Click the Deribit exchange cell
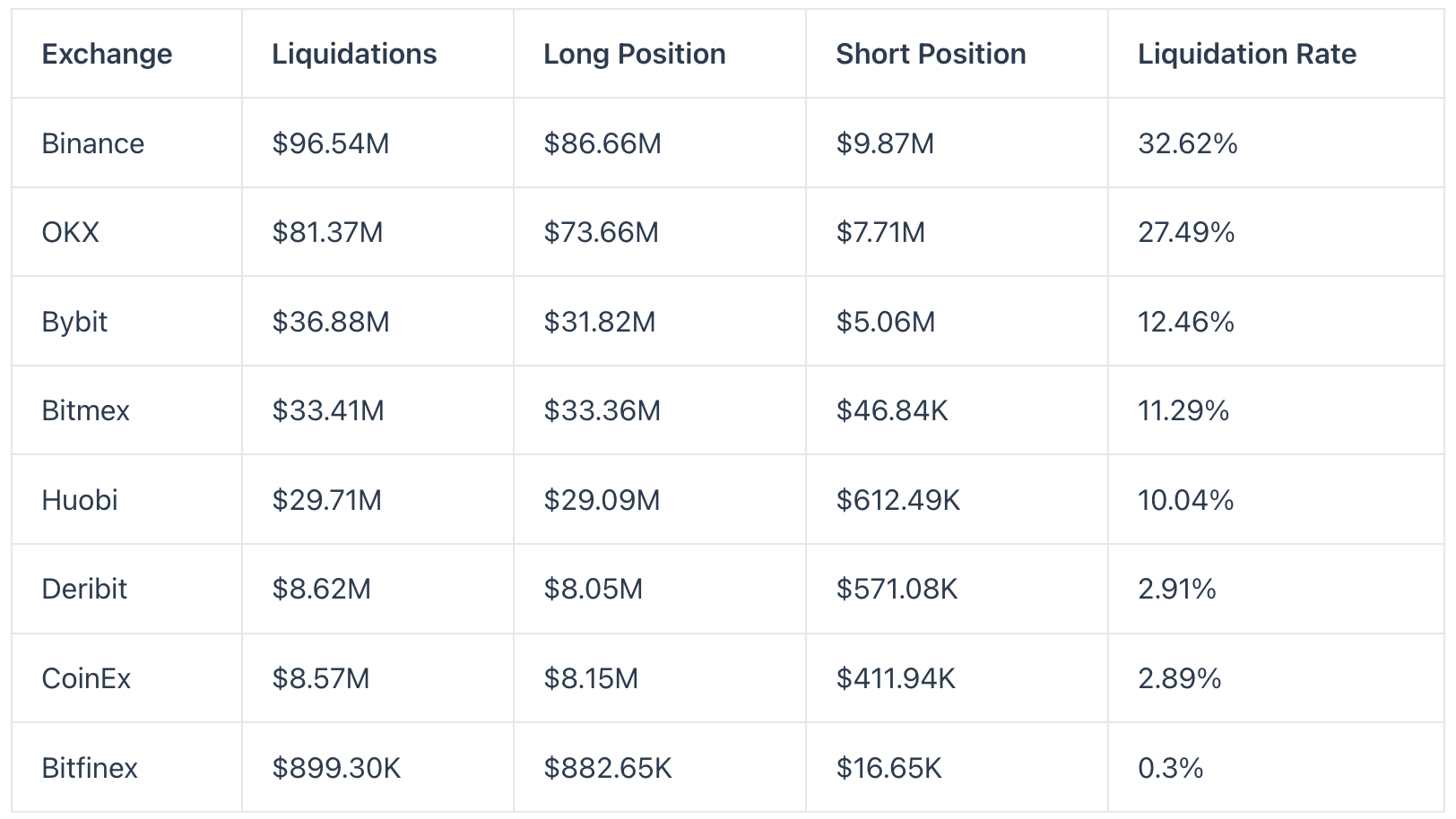1456x819 pixels. tap(84, 589)
